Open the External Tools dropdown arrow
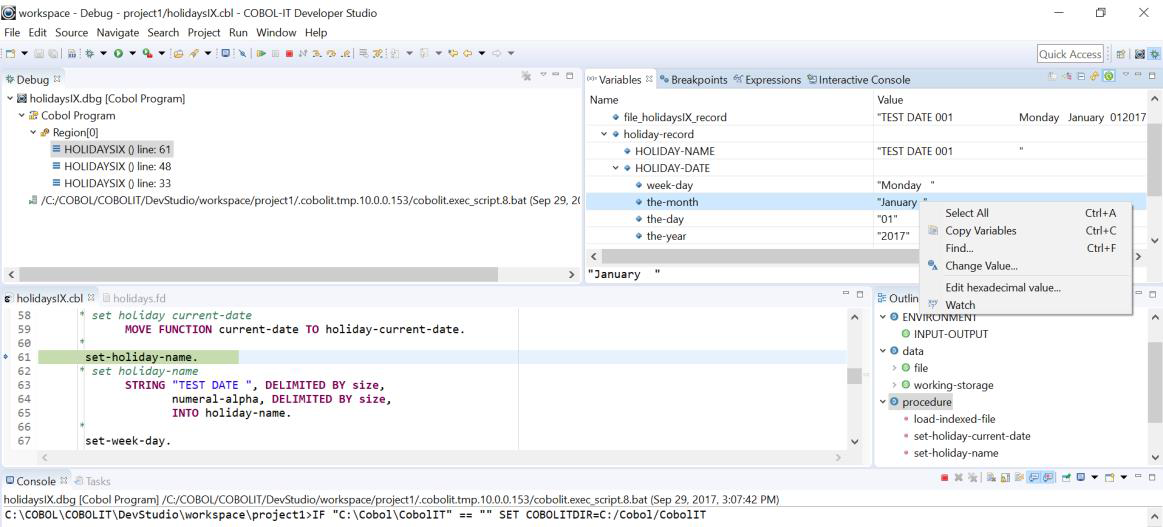 162,53
